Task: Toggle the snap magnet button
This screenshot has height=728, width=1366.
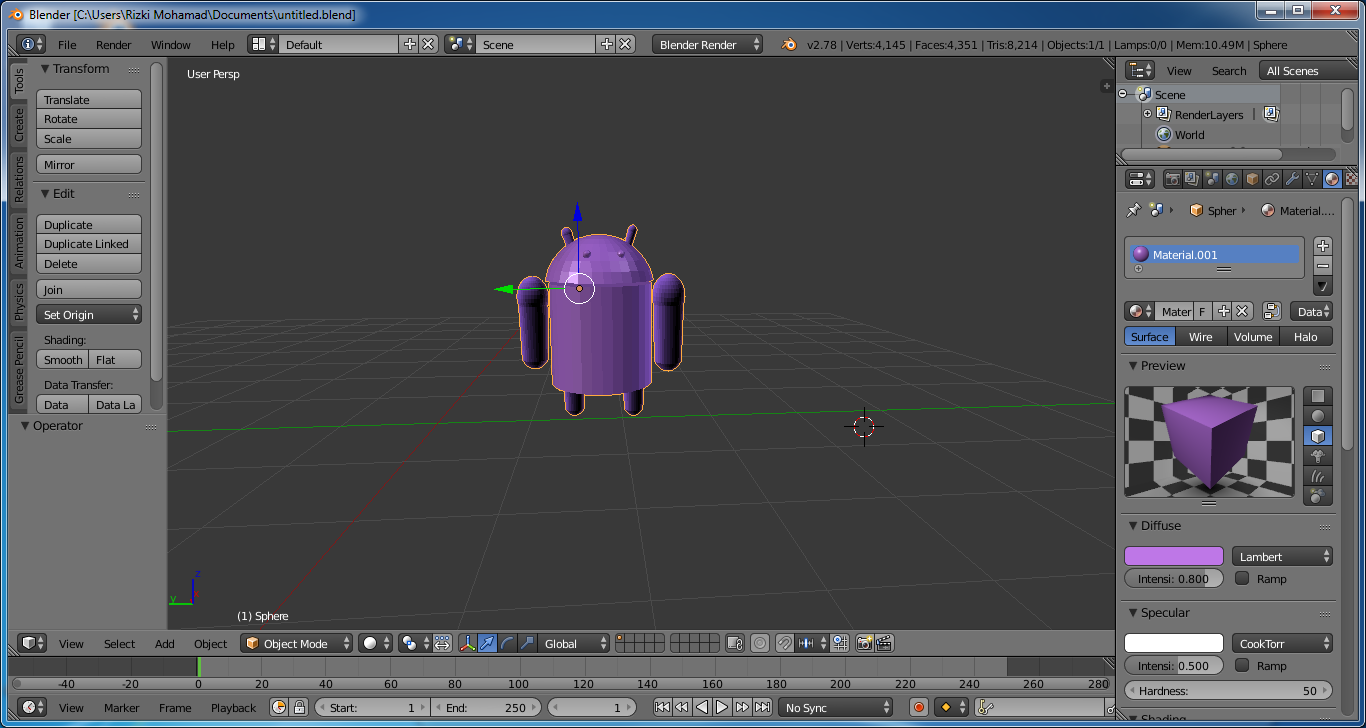Action: pyautogui.click(x=785, y=643)
